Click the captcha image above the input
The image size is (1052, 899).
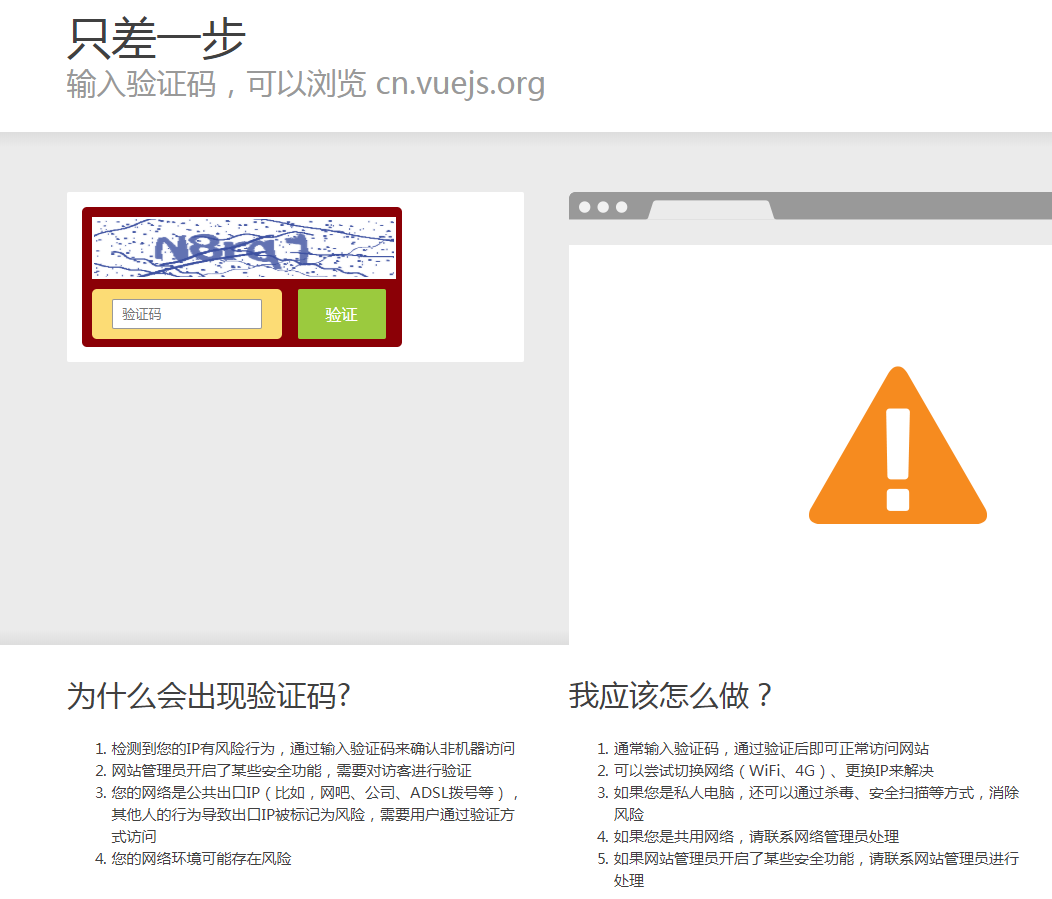(244, 248)
